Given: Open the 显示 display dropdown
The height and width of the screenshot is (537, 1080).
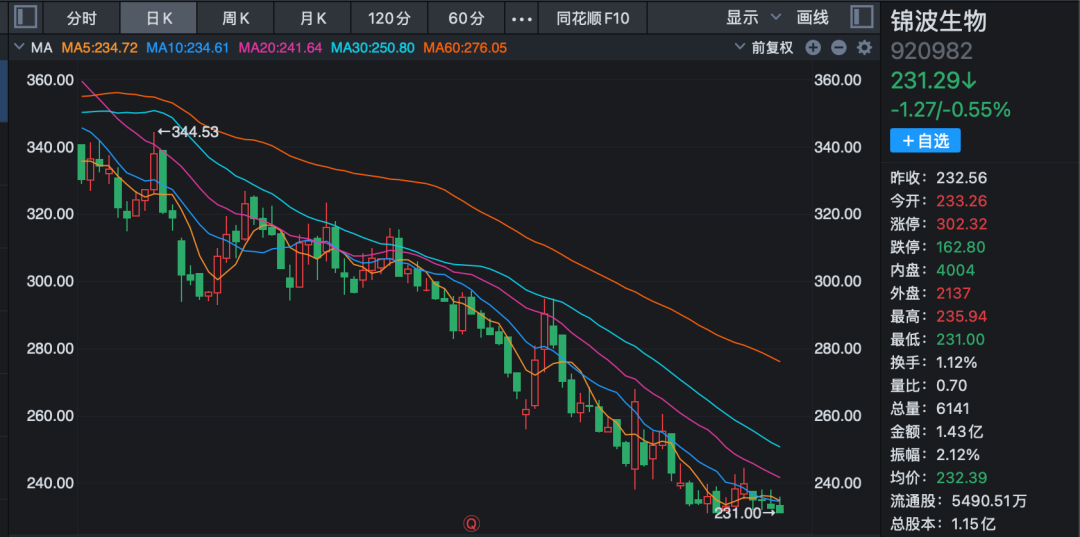Looking at the screenshot, I should 748,18.
